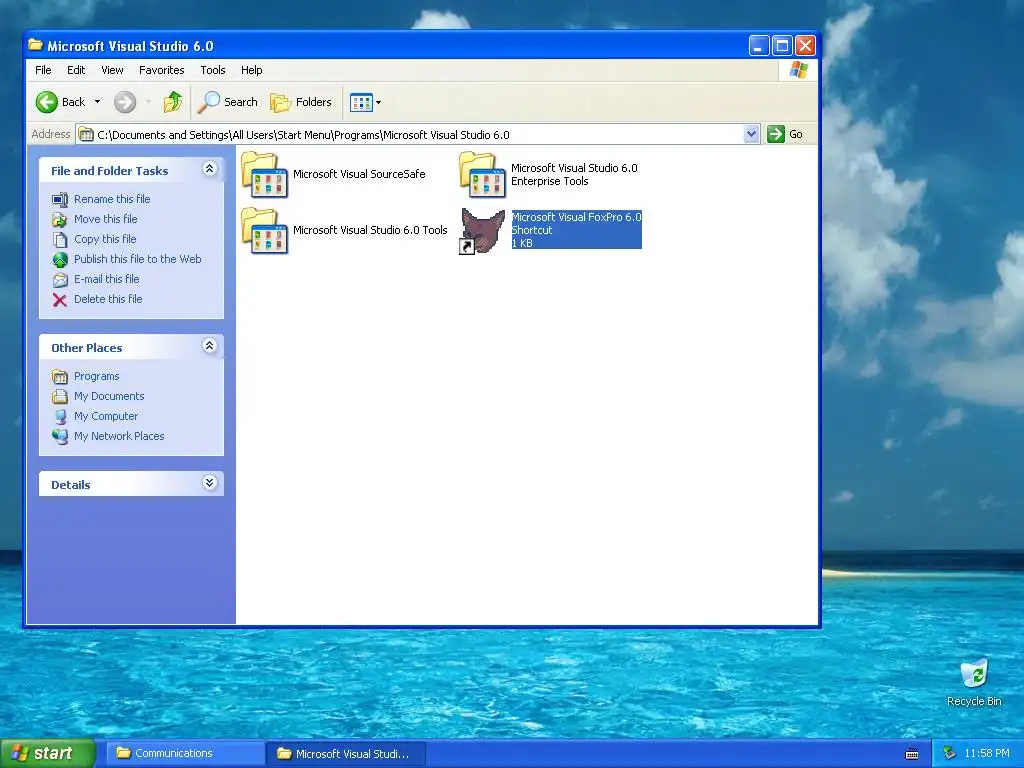
Task: Click Rename this file link
Action: [112, 199]
